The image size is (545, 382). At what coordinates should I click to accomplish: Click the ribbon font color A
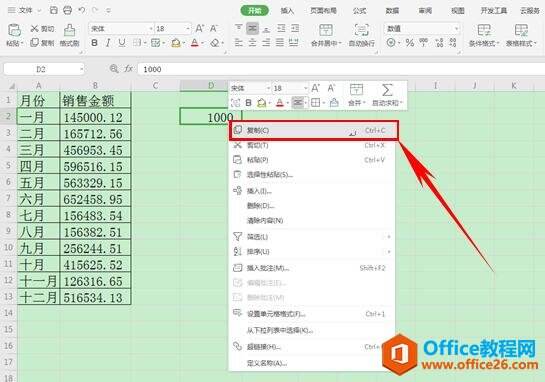point(195,43)
